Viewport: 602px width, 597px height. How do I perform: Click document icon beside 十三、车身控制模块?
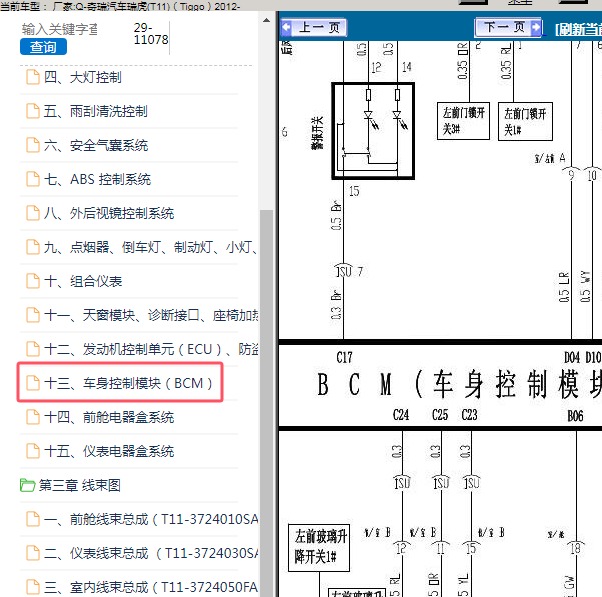click(33, 383)
